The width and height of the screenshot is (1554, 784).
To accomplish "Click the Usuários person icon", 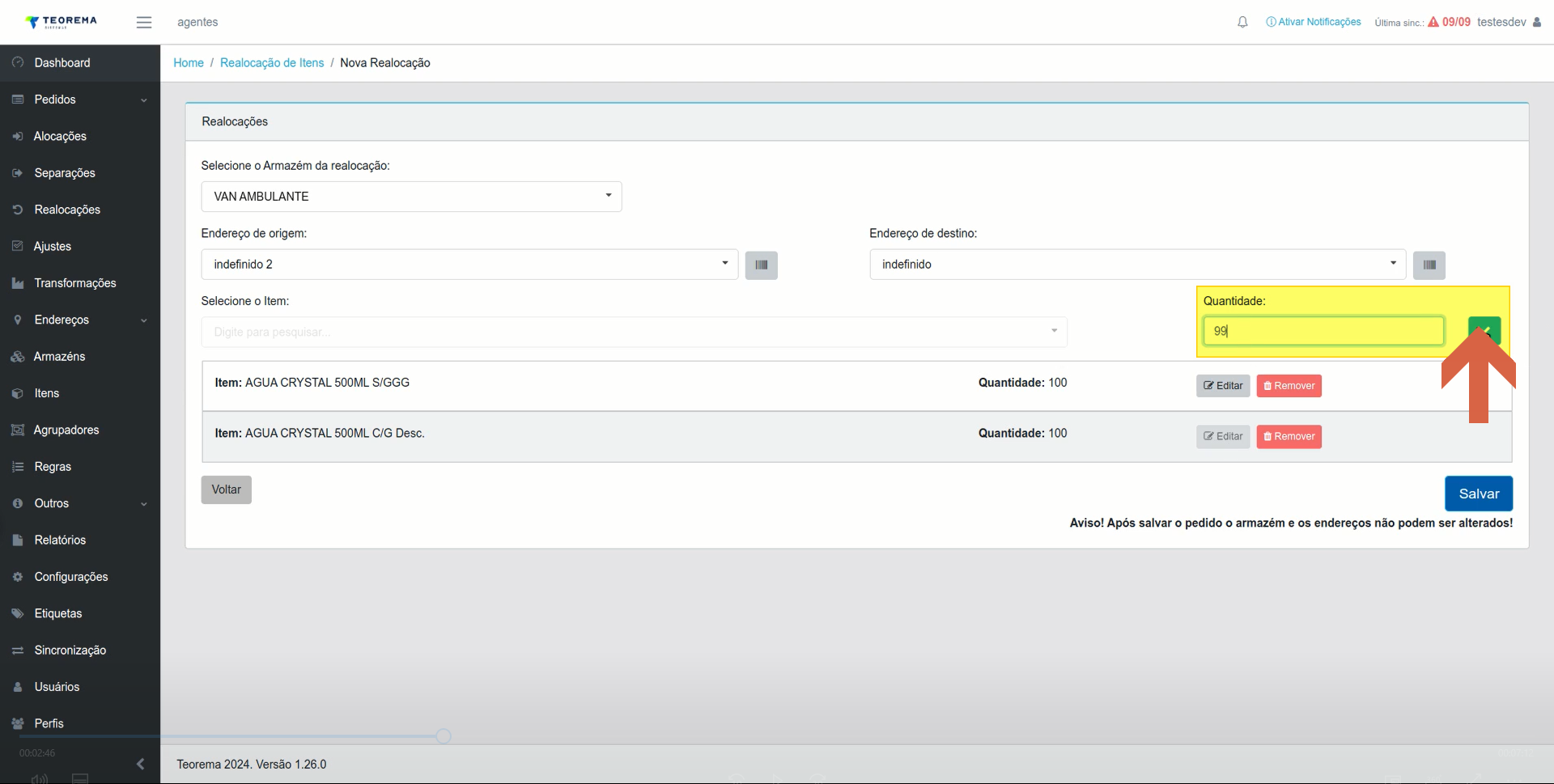I will coord(18,687).
